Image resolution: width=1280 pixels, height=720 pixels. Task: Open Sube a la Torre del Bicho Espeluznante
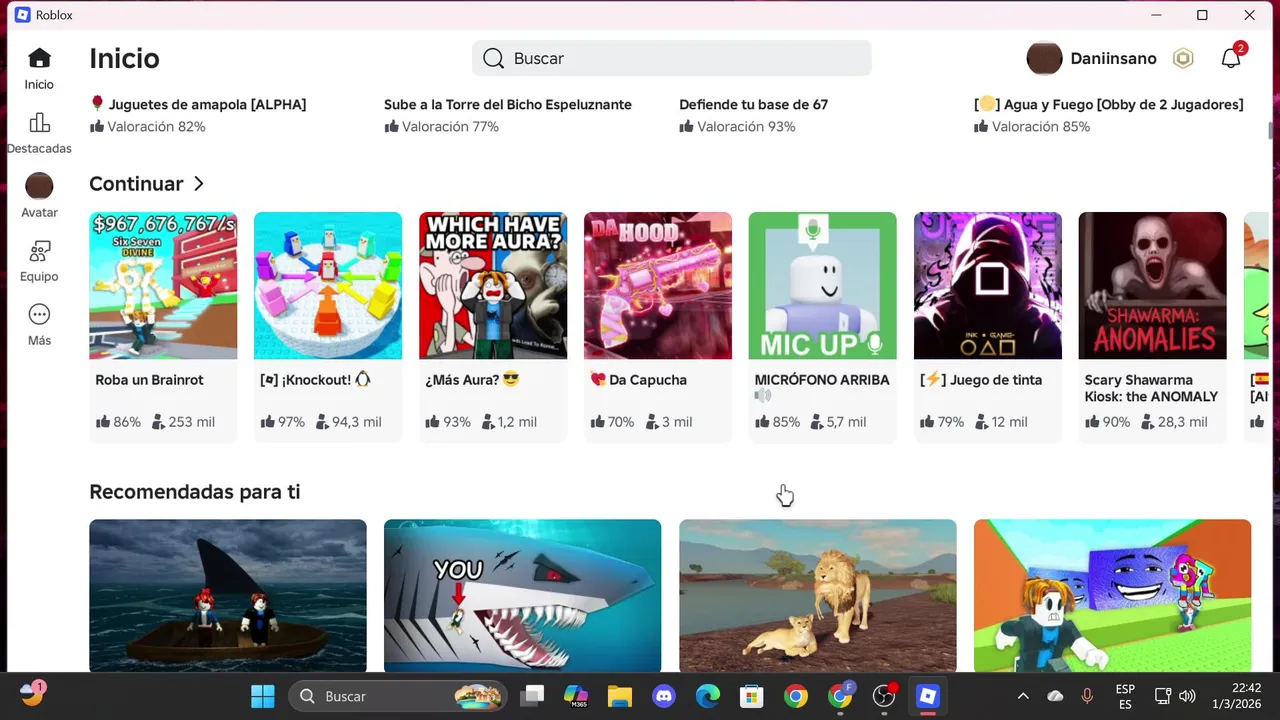(508, 104)
